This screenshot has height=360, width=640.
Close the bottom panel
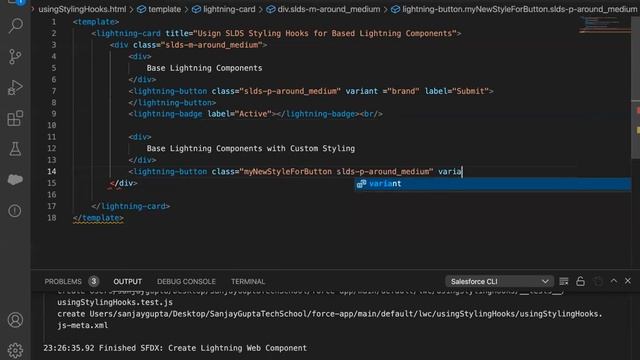click(x=628, y=281)
